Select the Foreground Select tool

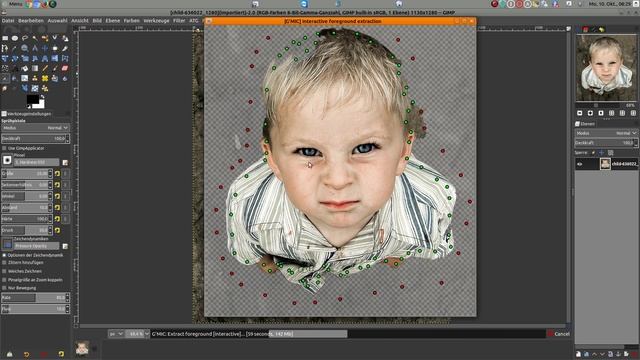click(65, 38)
